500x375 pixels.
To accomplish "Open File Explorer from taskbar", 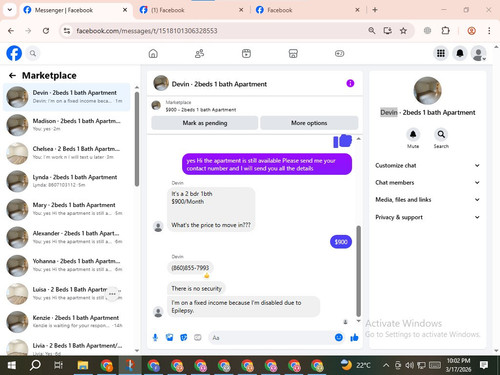I will tap(83, 365).
